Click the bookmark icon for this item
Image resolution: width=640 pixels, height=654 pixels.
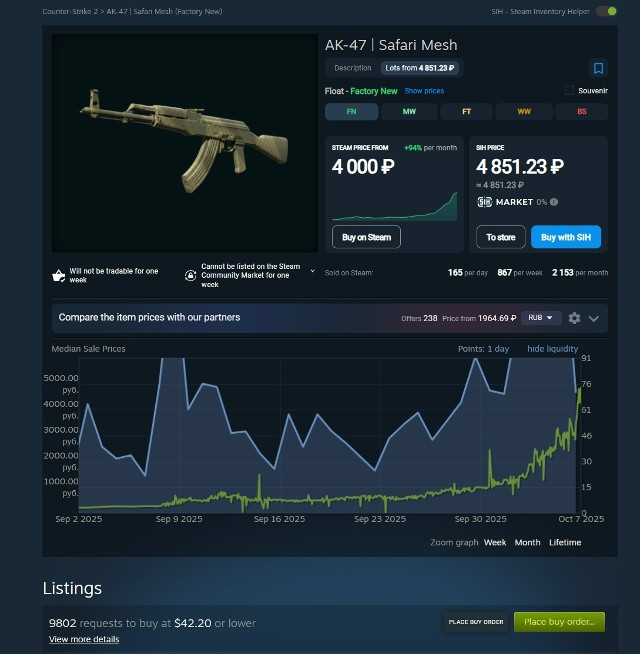click(598, 68)
